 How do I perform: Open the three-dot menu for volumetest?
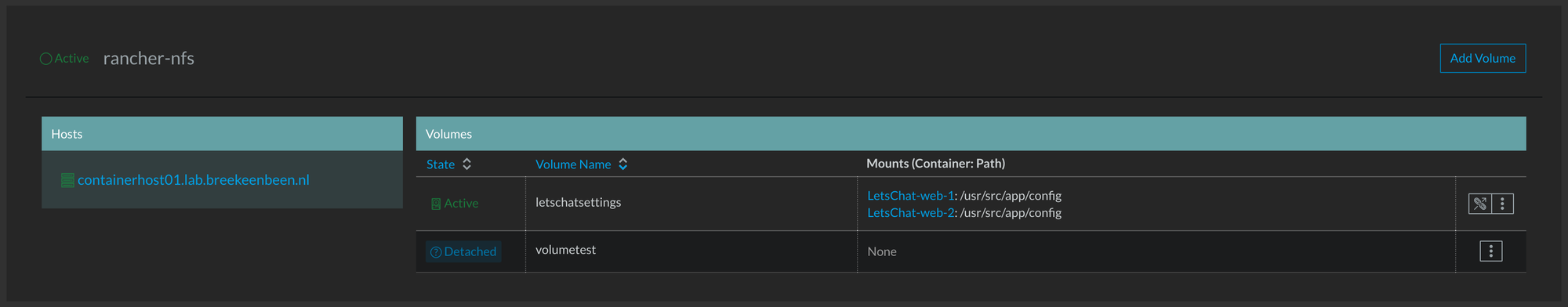(x=1490, y=251)
